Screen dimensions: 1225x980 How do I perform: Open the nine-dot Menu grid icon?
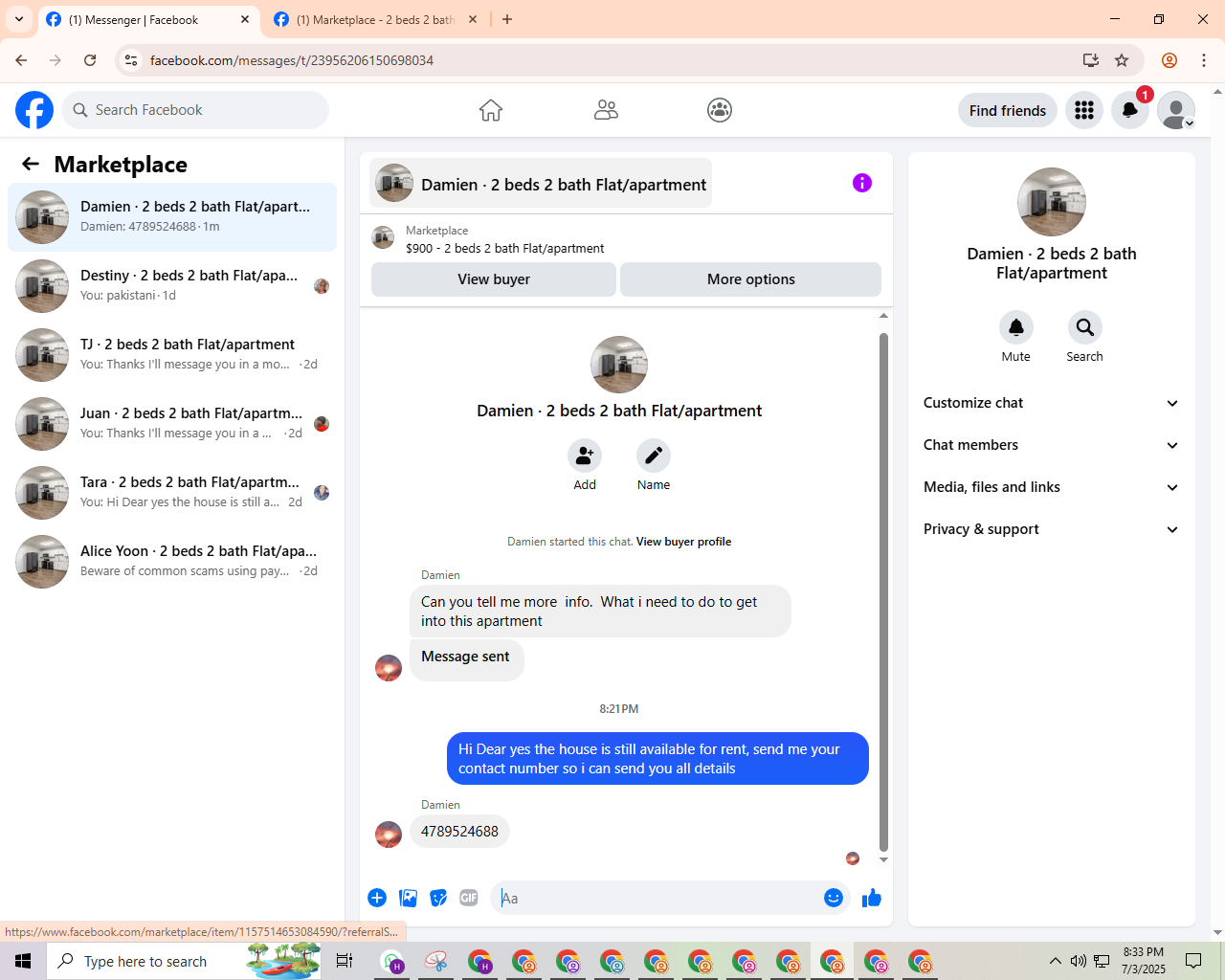1084,110
